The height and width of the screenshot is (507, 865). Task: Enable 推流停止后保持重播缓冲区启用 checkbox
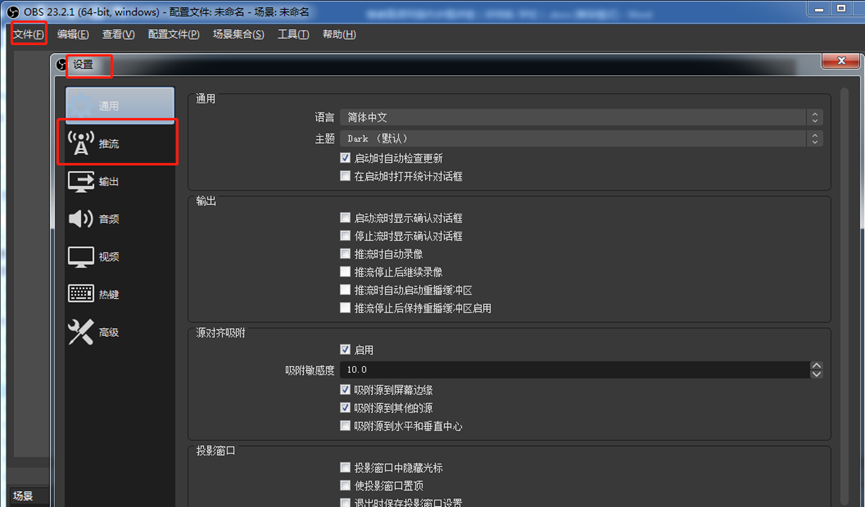tap(345, 308)
